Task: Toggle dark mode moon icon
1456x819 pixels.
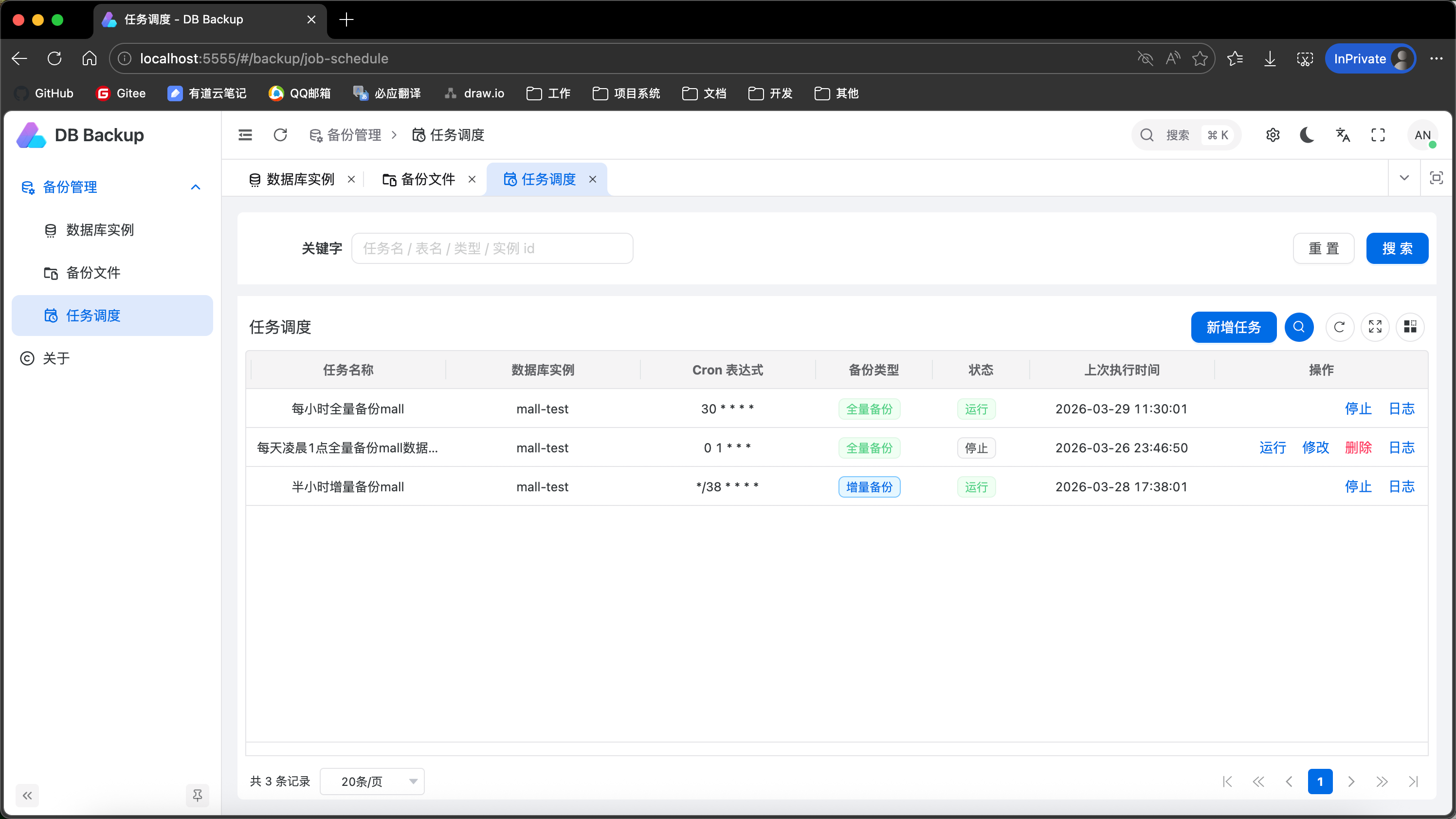Action: 1307,134
